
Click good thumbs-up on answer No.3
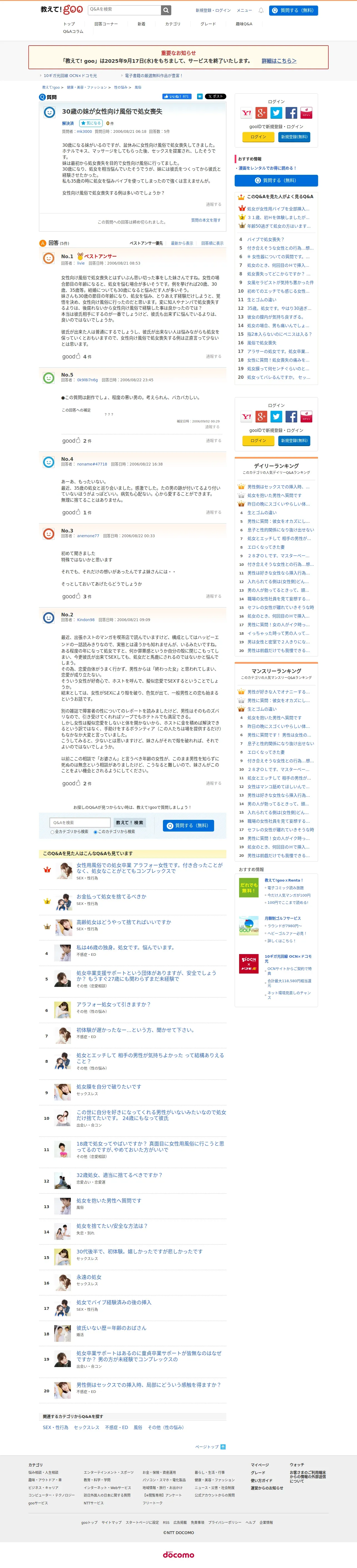pos(71,596)
